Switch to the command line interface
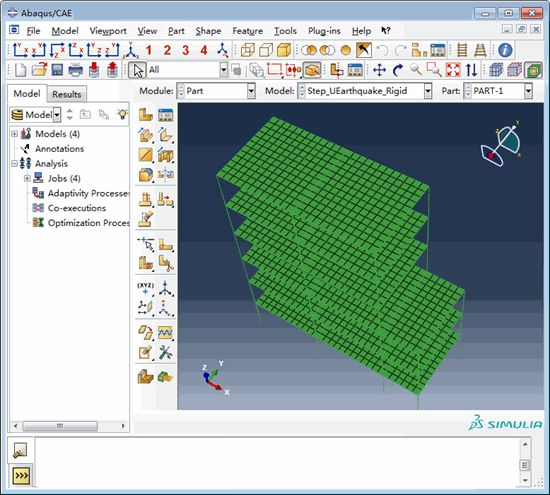550x495 pixels. click(x=21, y=475)
